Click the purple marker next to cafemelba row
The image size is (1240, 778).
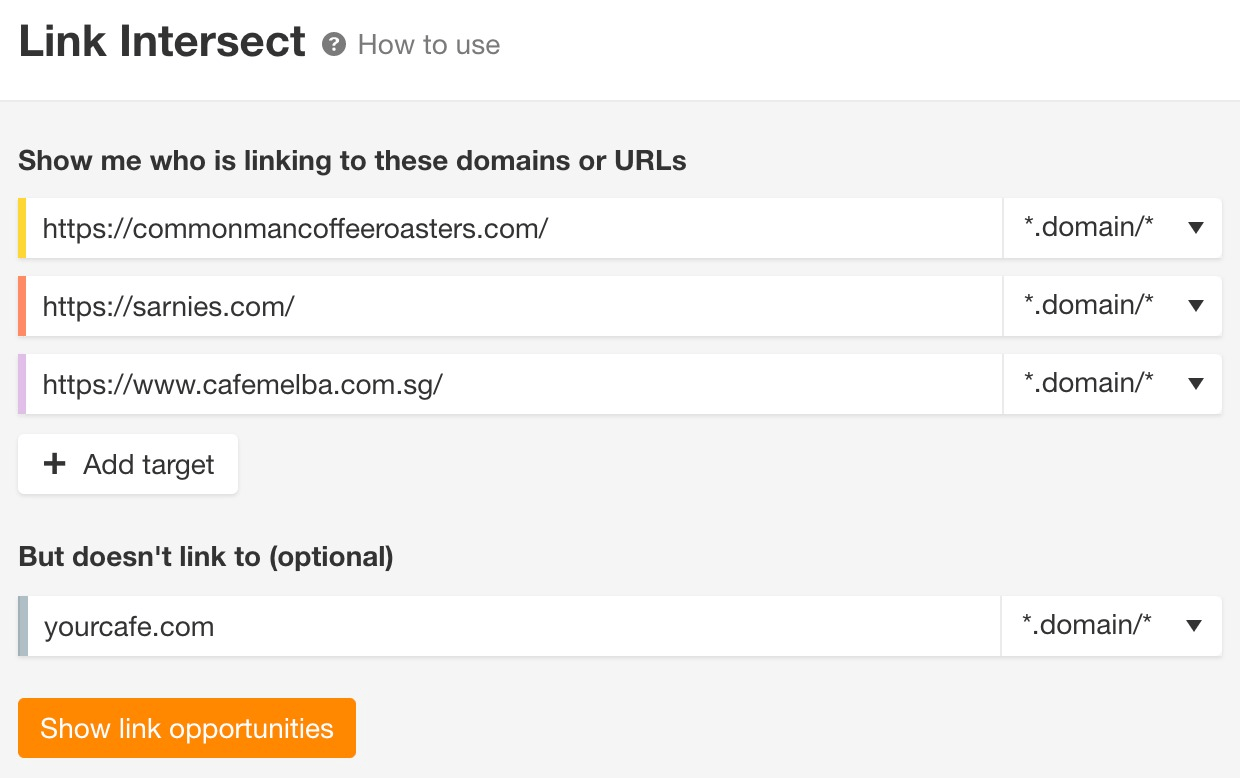[x=22, y=384]
